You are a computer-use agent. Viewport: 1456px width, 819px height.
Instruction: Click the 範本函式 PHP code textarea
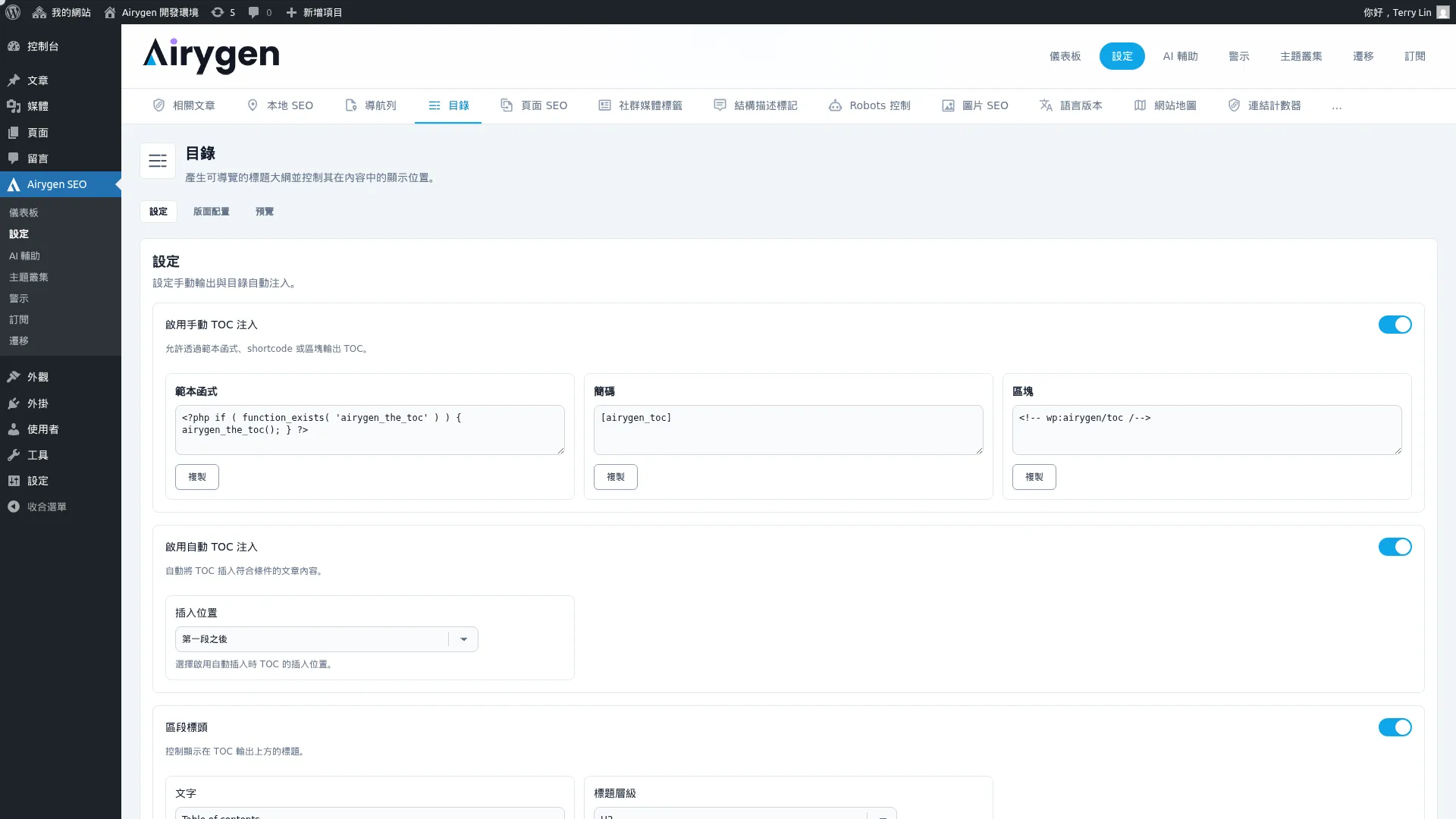coord(370,430)
